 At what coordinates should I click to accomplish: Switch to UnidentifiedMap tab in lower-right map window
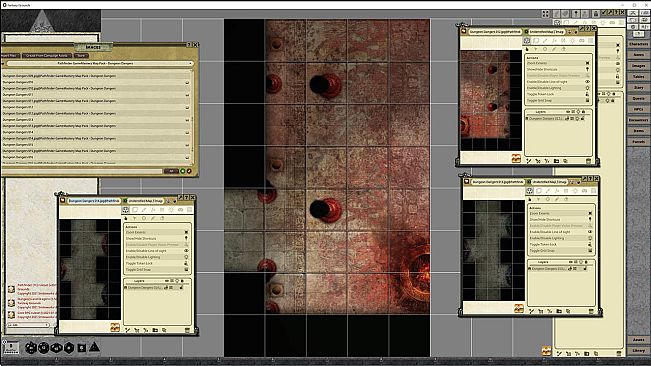[x=549, y=182]
